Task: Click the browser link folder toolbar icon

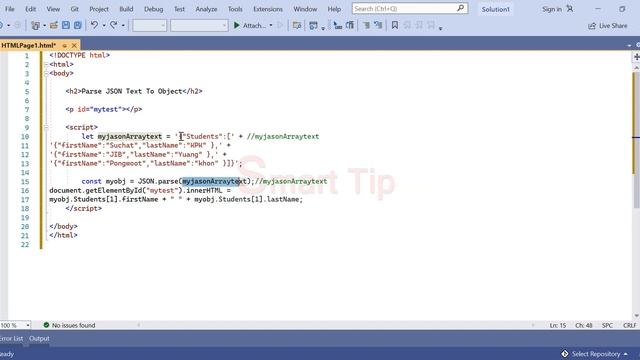Action: (297, 26)
